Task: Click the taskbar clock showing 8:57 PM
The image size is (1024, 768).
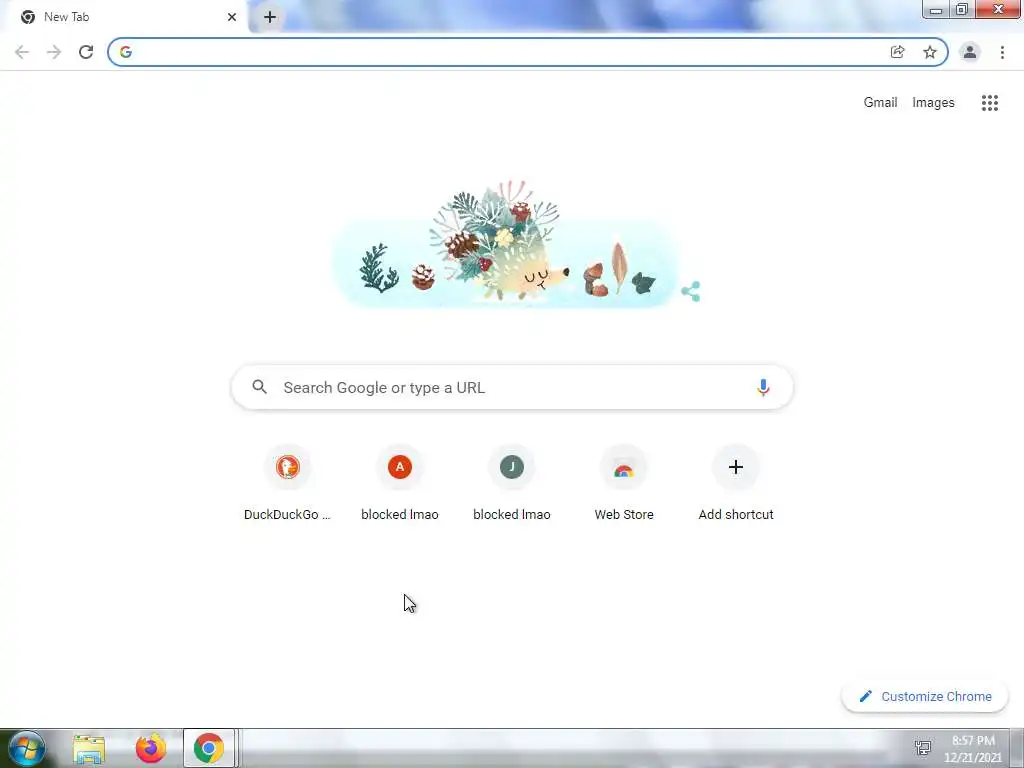Action: tap(972, 748)
